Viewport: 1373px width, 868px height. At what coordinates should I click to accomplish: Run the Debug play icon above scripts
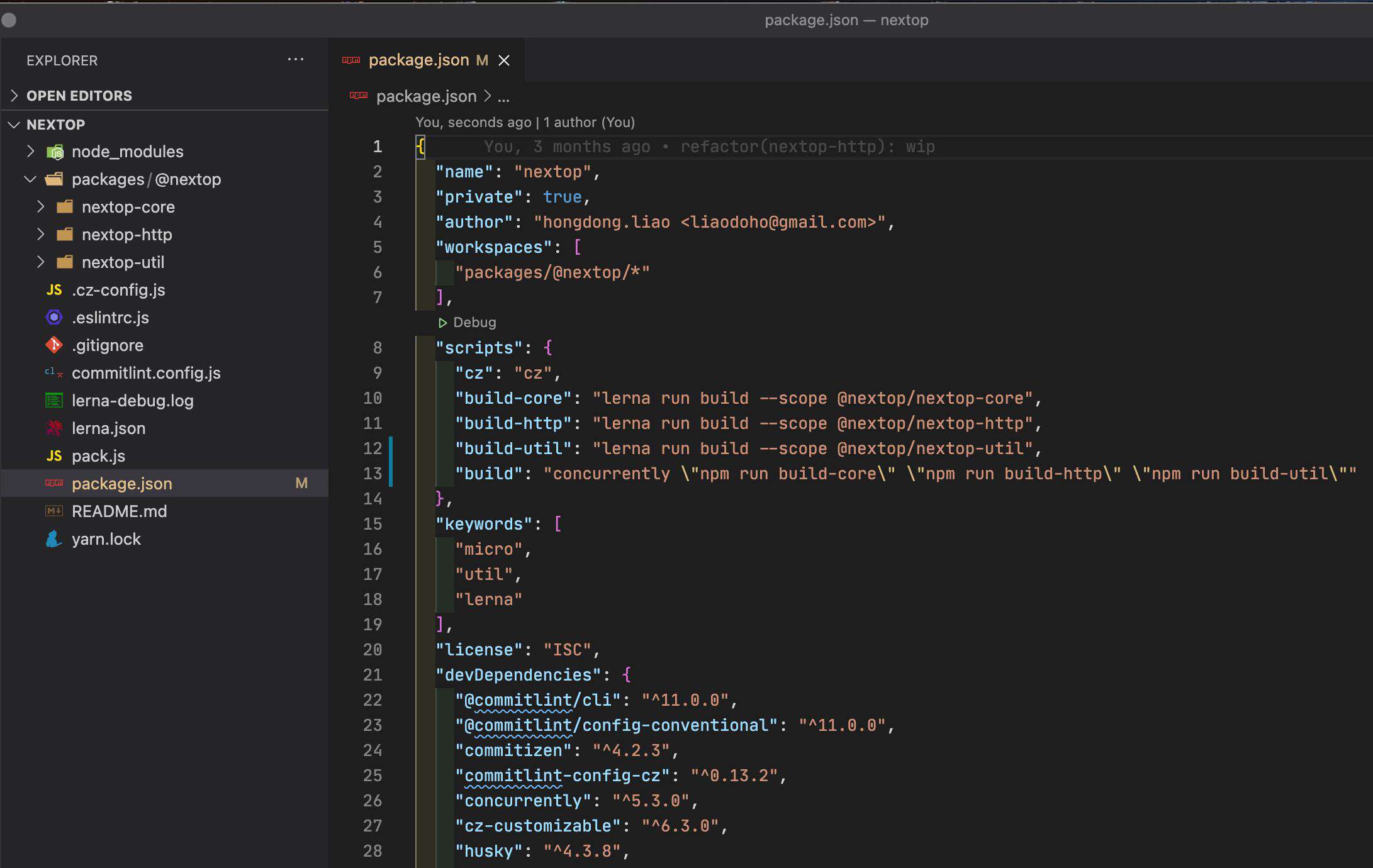[442, 323]
